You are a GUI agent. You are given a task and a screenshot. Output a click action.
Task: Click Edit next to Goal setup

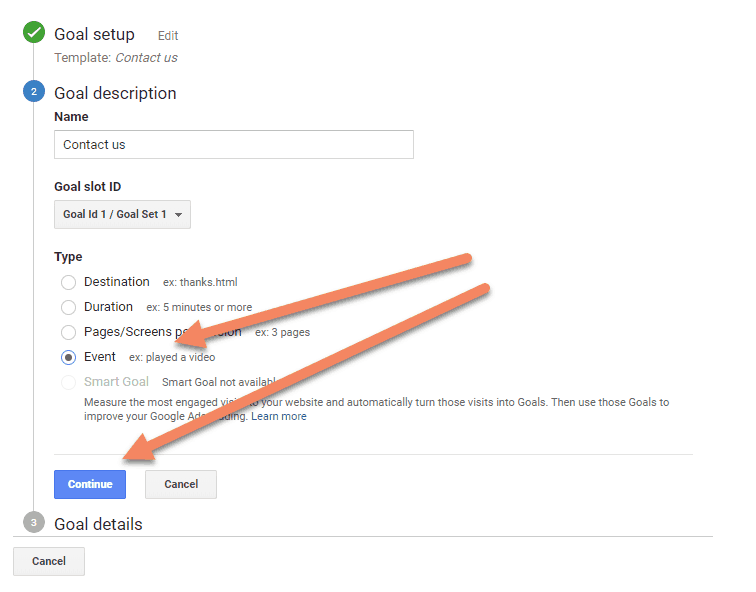pos(168,36)
